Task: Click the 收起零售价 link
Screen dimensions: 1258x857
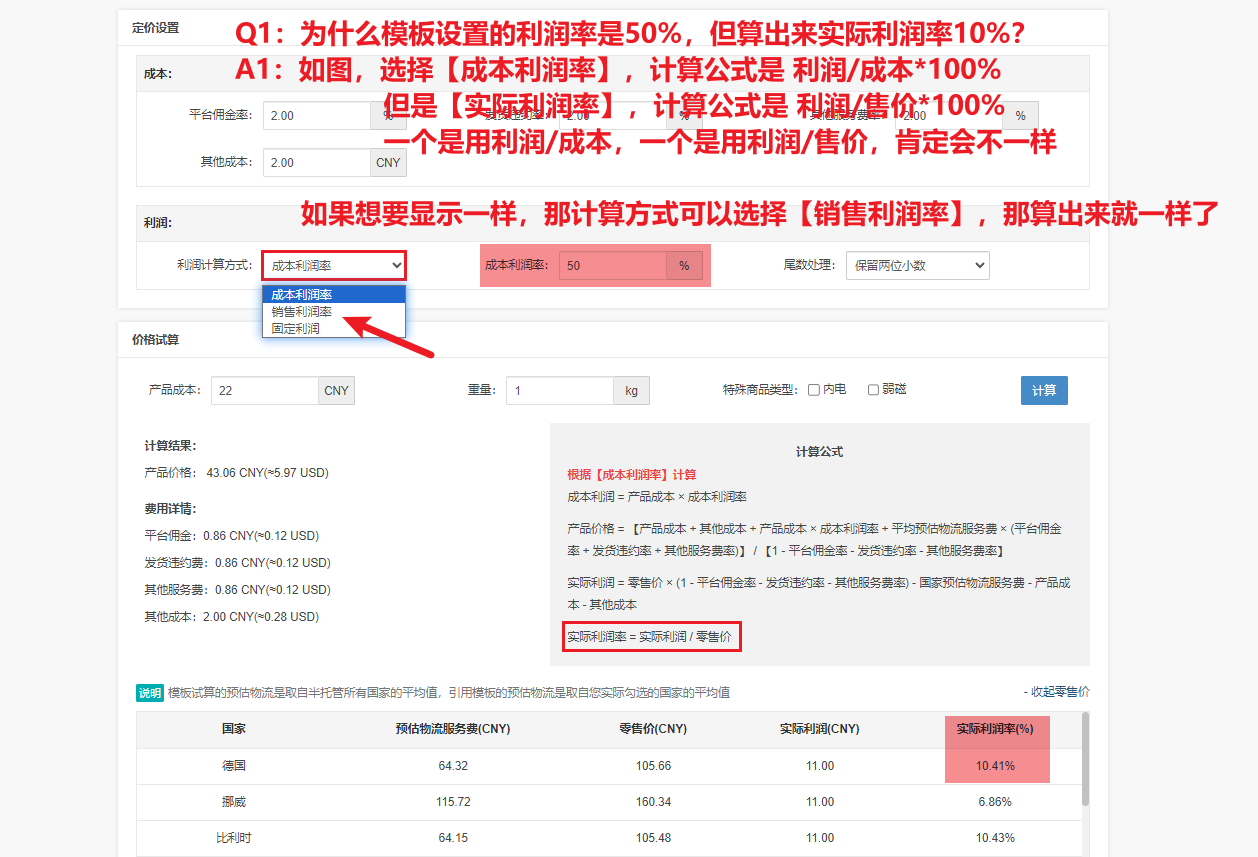Action: coord(1056,692)
